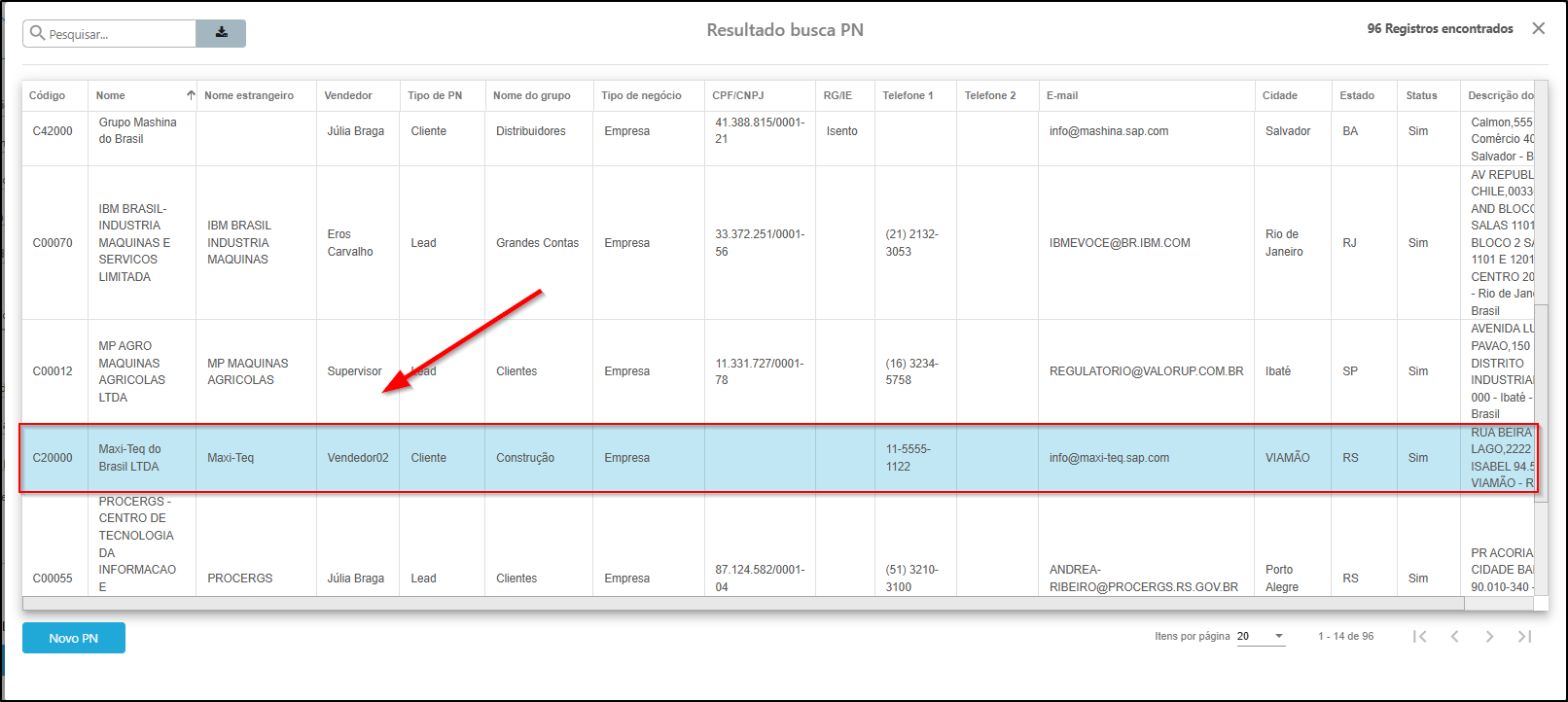Go to the previous page of results
This screenshot has height=702, width=1568.
(x=1454, y=636)
